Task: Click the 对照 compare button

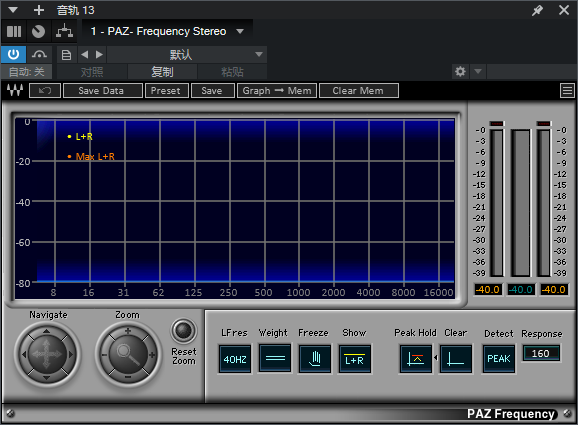Action: [x=92, y=72]
